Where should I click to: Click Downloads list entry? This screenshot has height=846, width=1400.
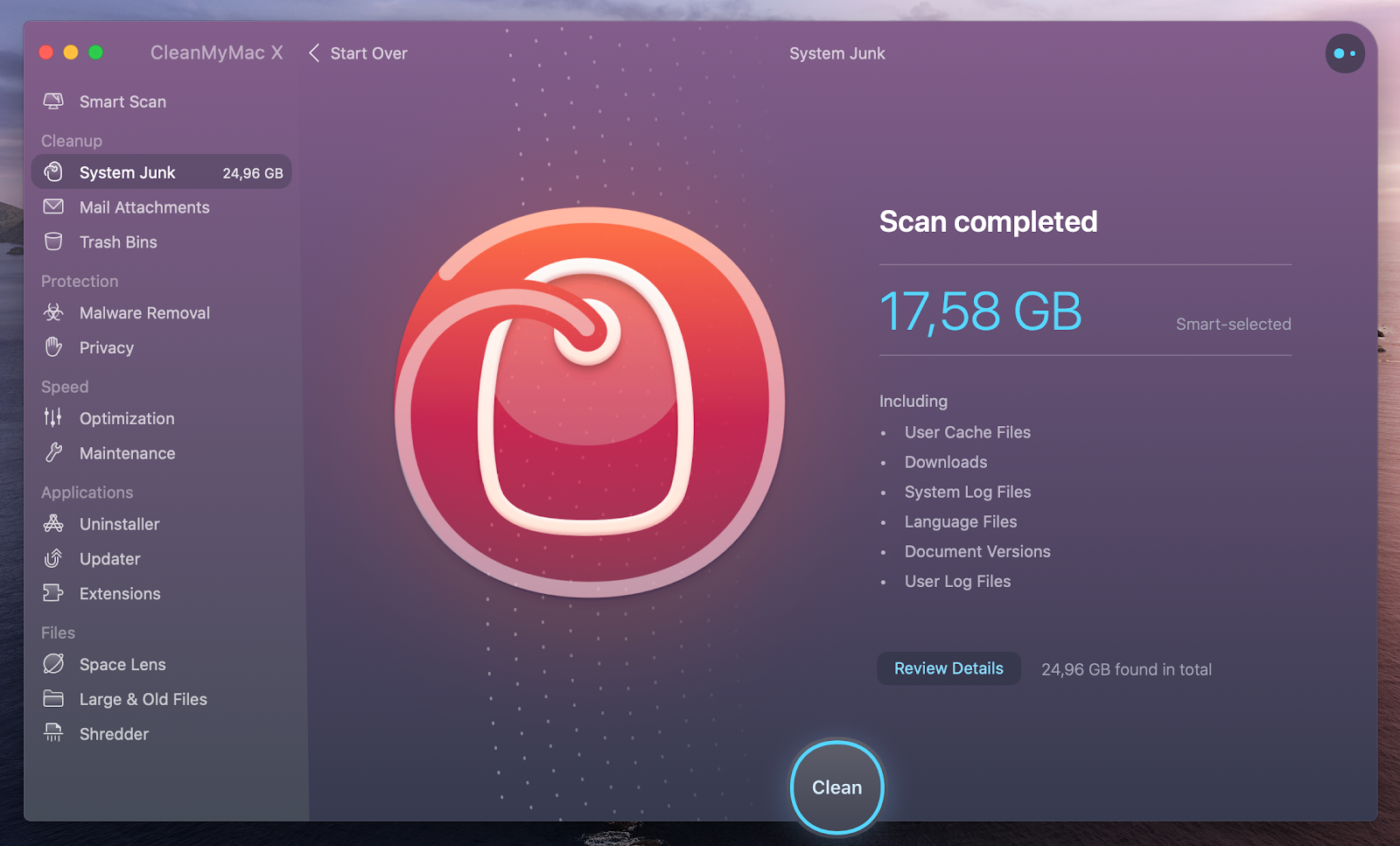946,462
